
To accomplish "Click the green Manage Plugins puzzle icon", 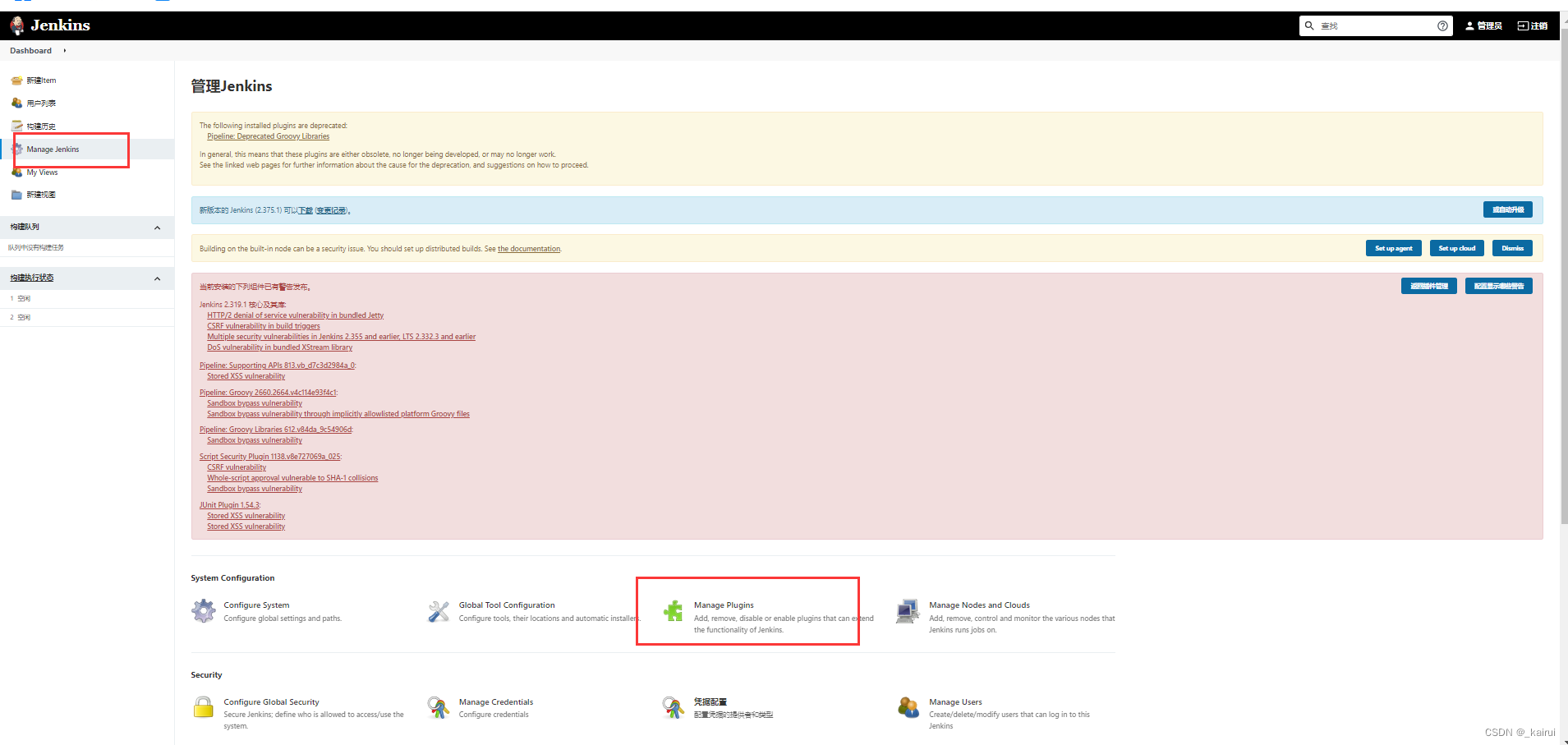I will coord(674,611).
